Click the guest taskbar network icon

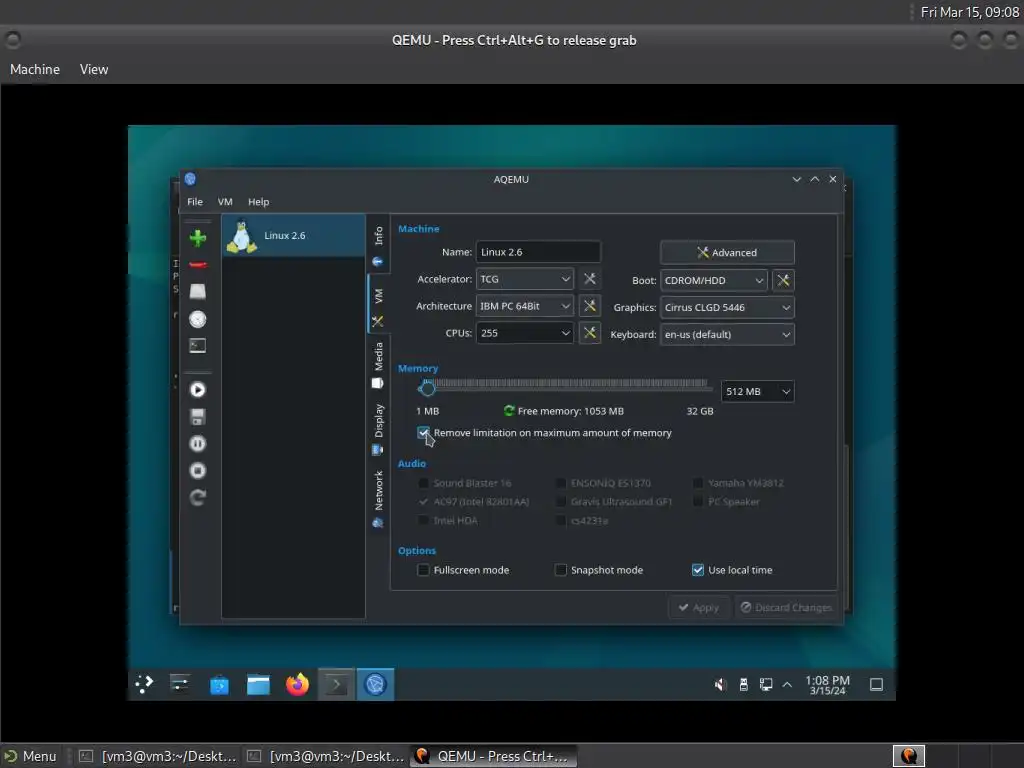click(x=765, y=684)
